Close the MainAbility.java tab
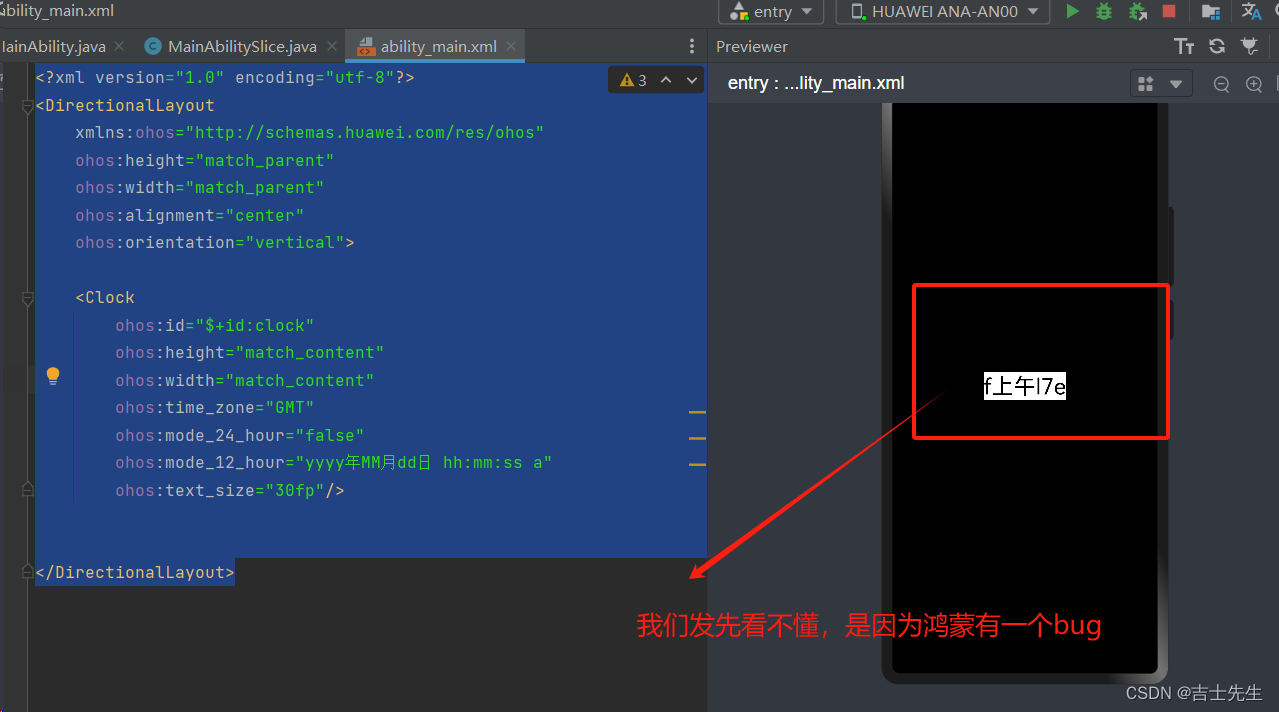The image size is (1279, 712). [x=119, y=46]
